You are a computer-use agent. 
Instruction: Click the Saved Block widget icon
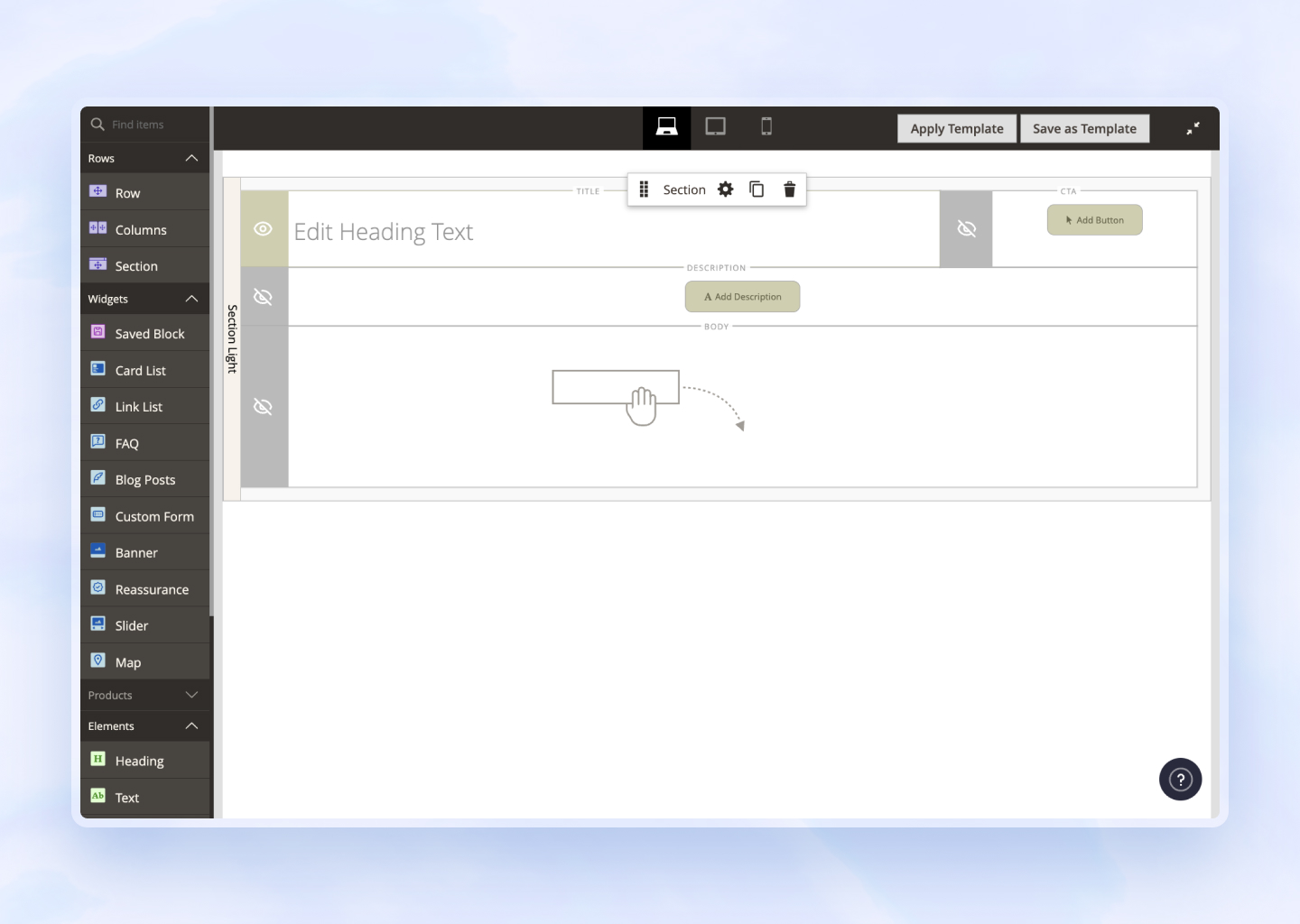[98, 332]
